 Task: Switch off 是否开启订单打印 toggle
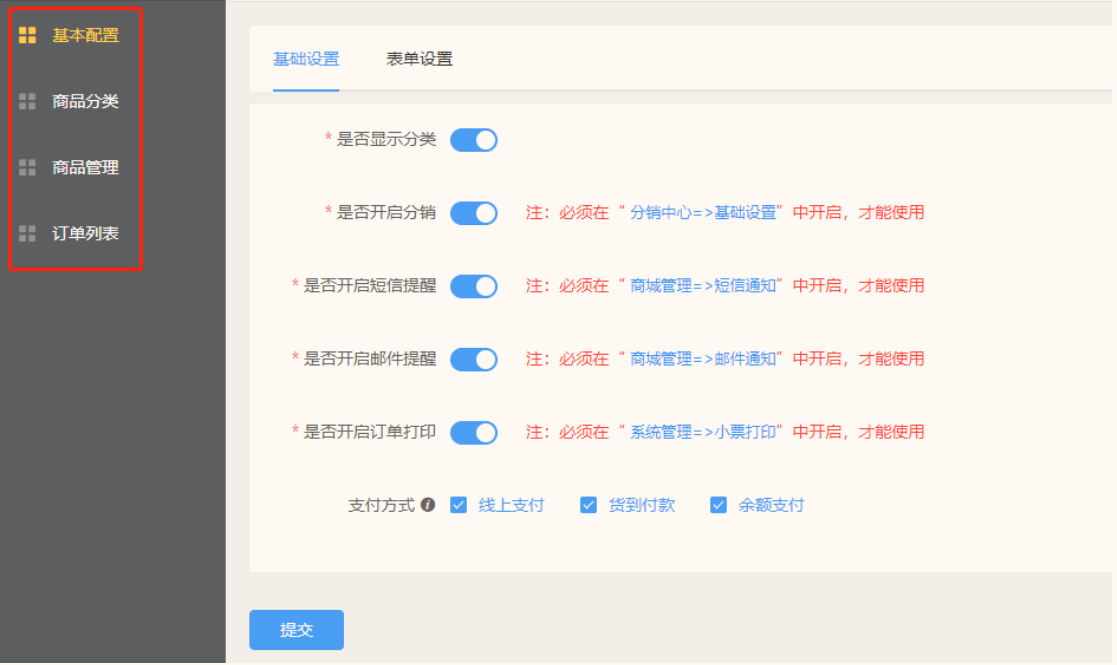tap(473, 432)
